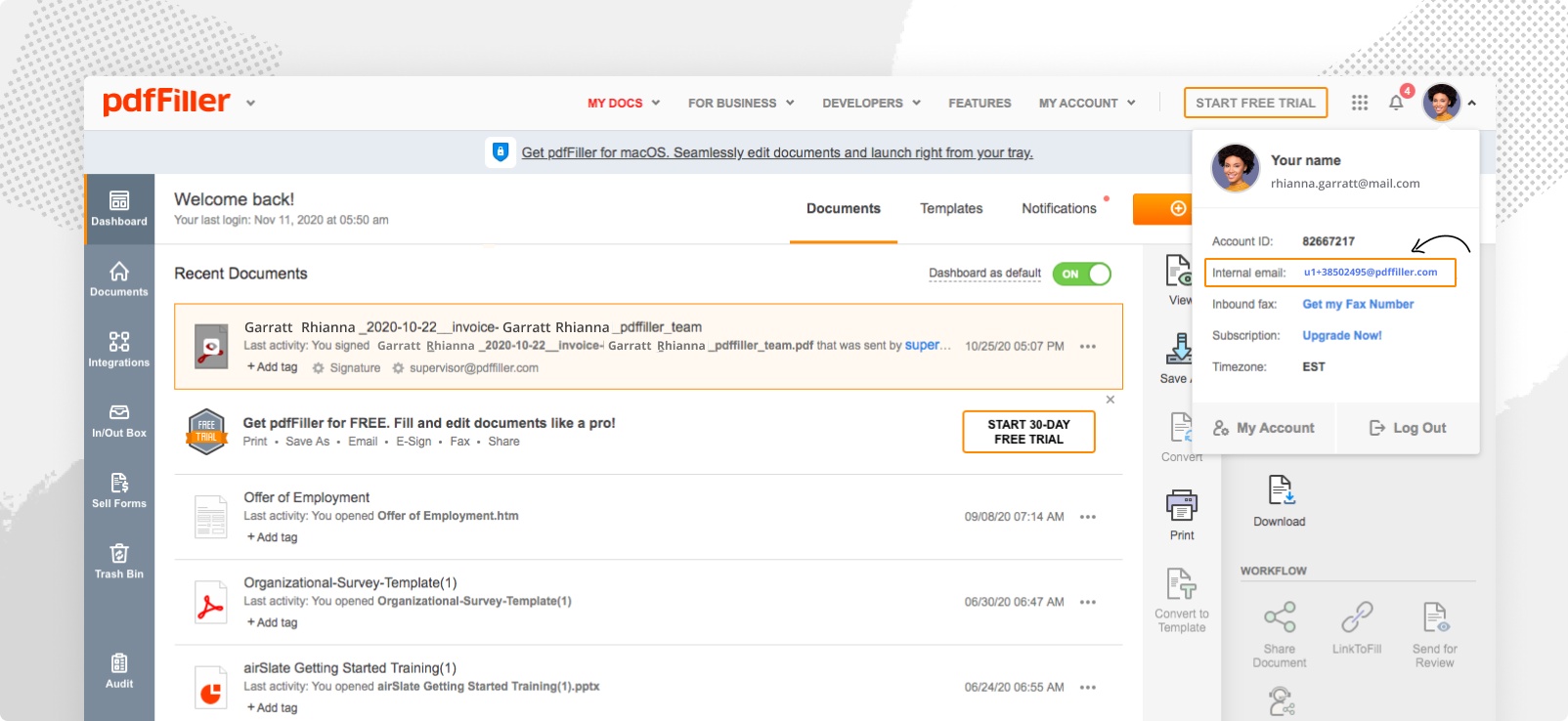Open the MY ACCOUNT dropdown menu
Viewport: 1568px width, 721px height.
(1087, 103)
